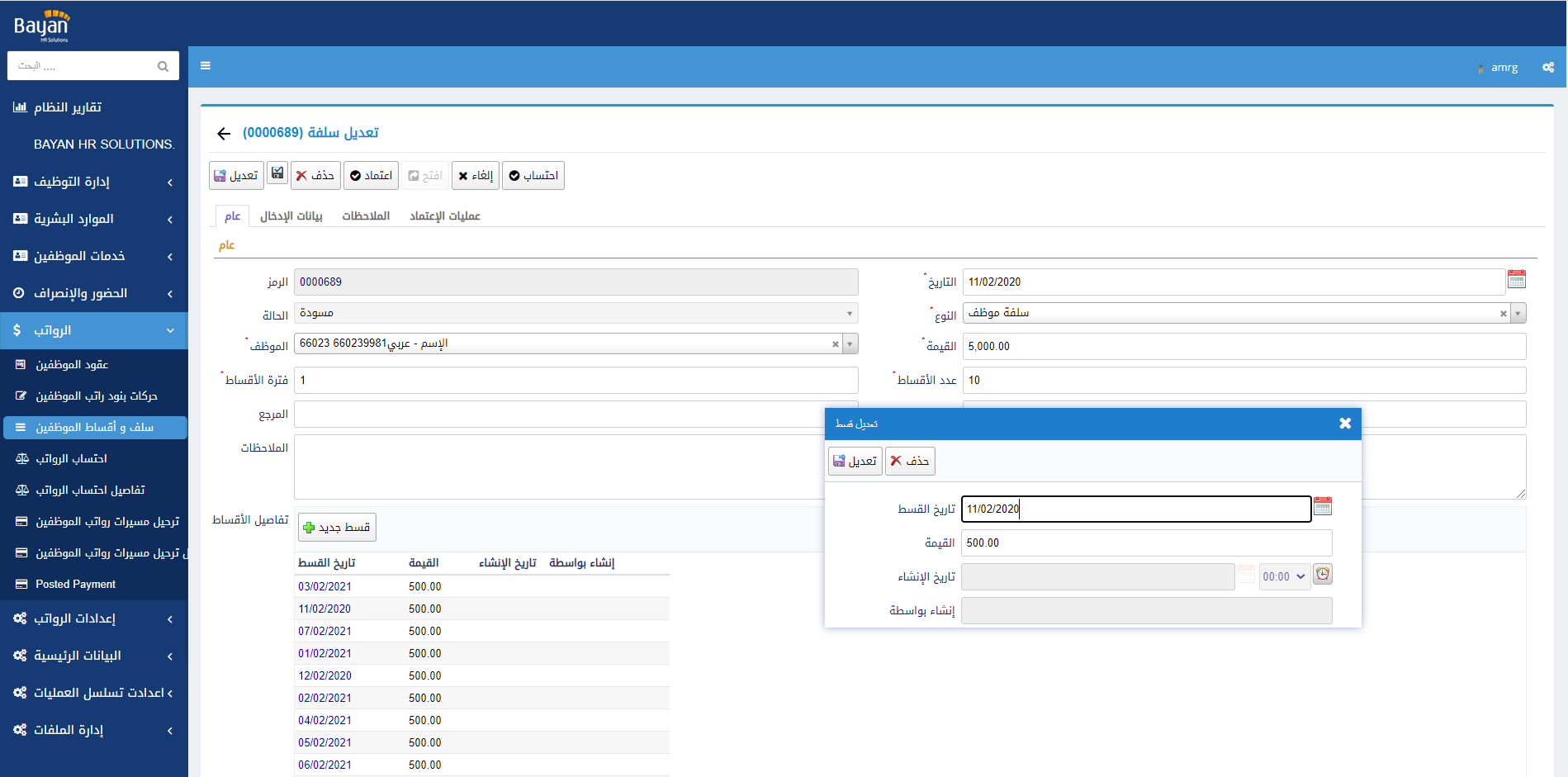The width and height of the screenshot is (1568, 777).
Task: Click the dialog تعديل button
Action: tap(855, 461)
